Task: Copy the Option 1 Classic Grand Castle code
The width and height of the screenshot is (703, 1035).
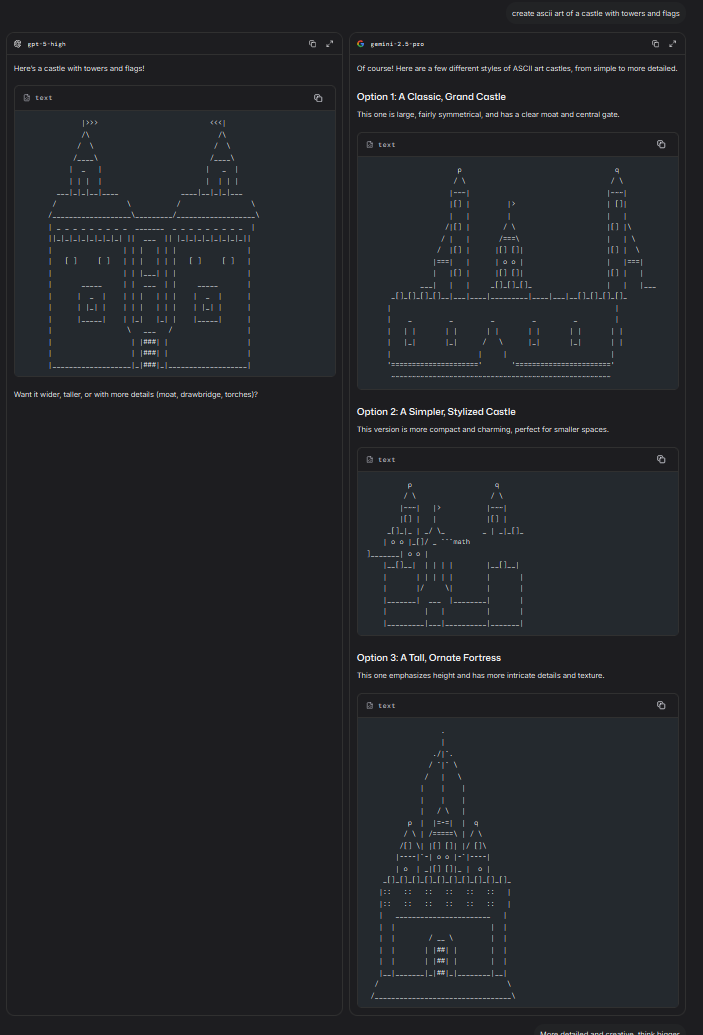Action: tap(661, 145)
